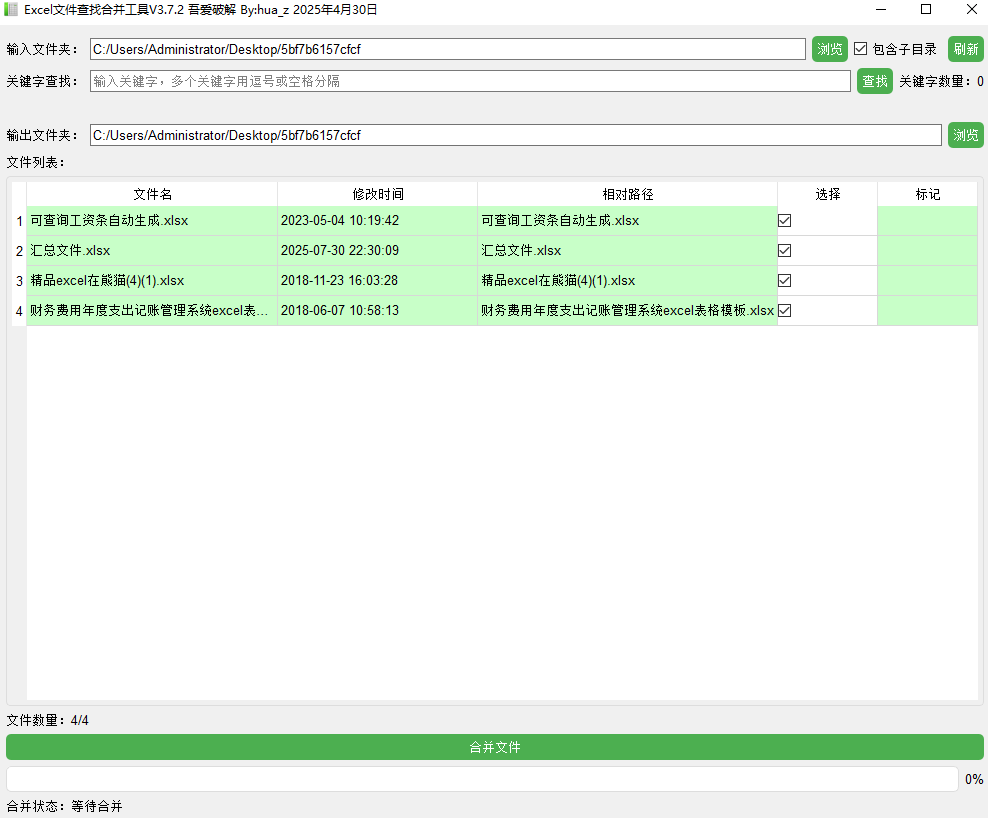Click the input folder path field
The height and width of the screenshot is (818, 988).
447,49
